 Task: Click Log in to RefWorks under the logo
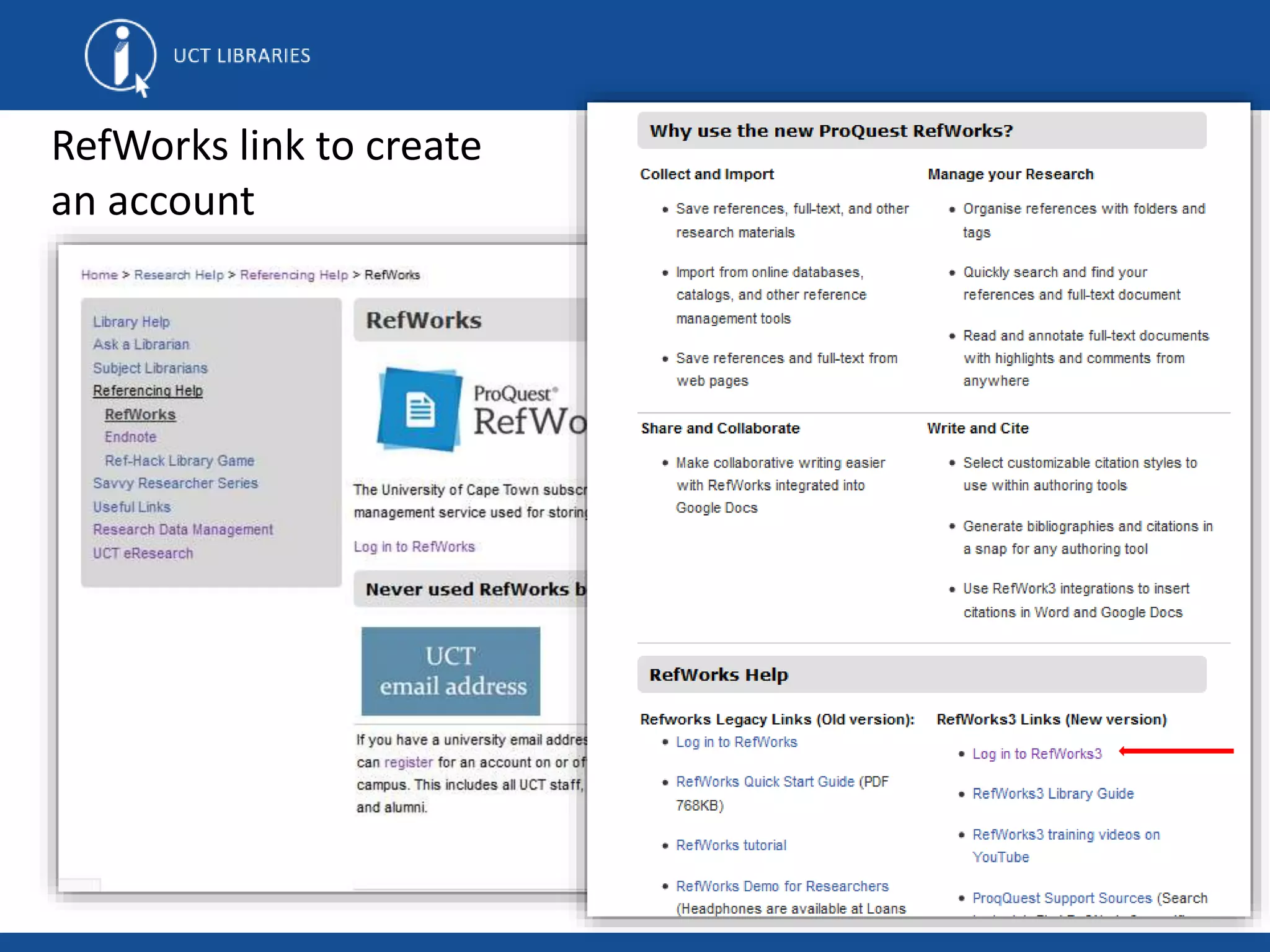tap(414, 547)
